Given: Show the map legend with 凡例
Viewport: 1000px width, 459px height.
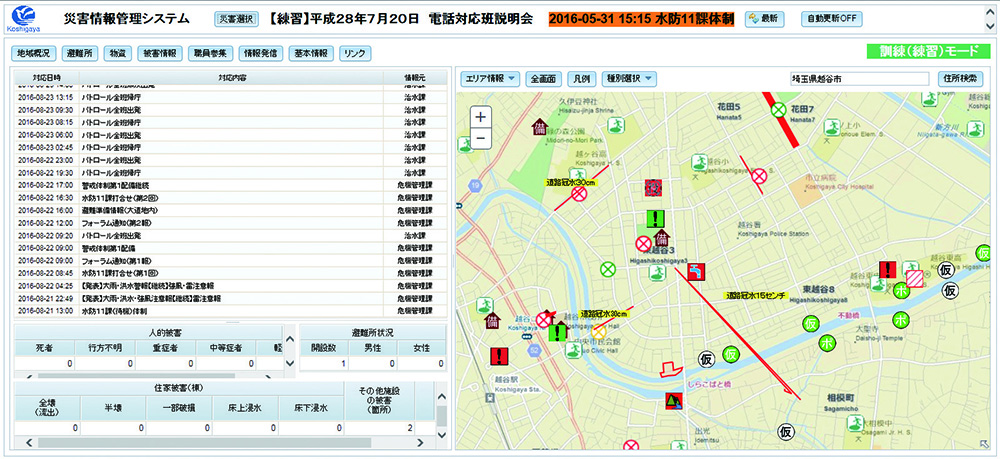Looking at the screenshot, I should pyautogui.click(x=579, y=78).
